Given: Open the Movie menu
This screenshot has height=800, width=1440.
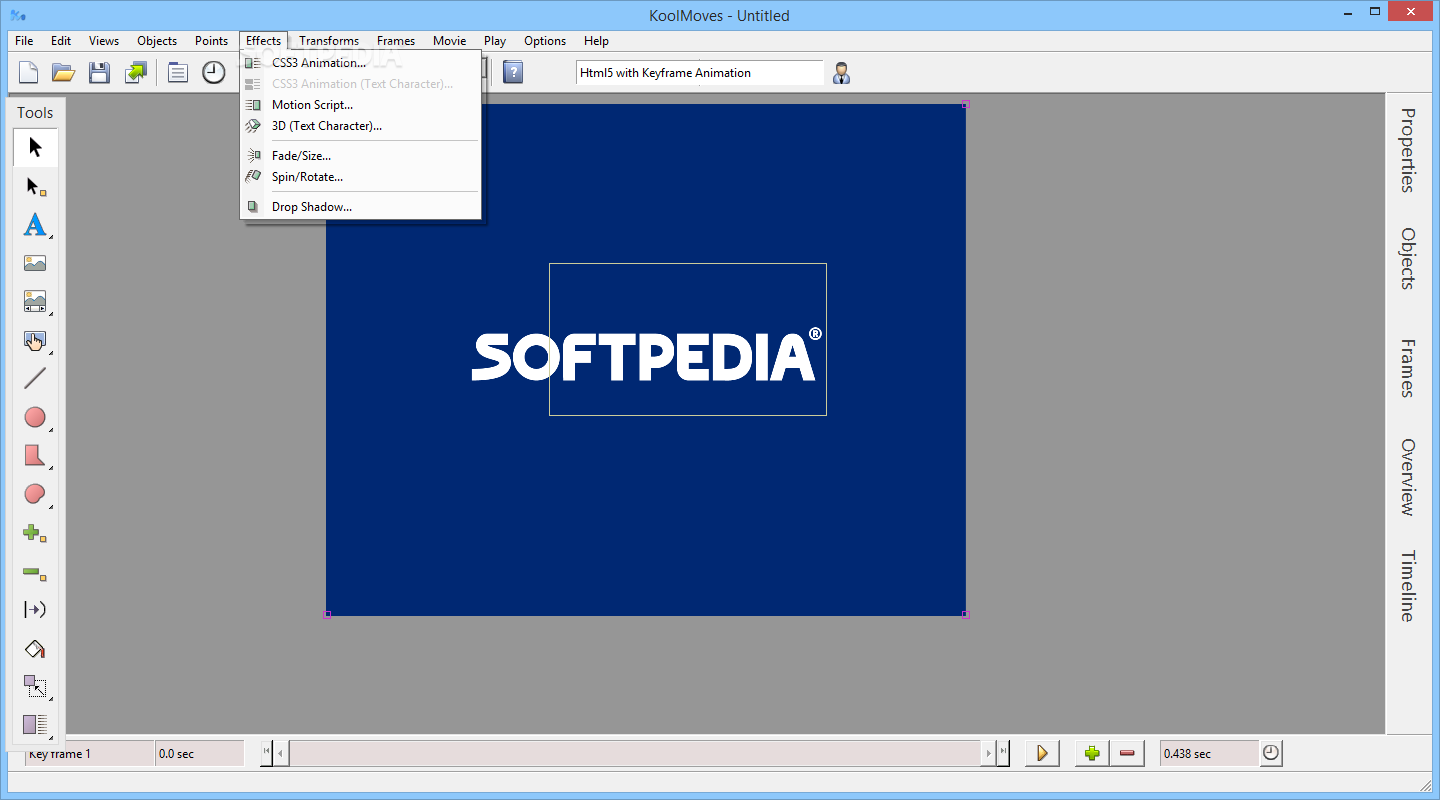Looking at the screenshot, I should 450,41.
